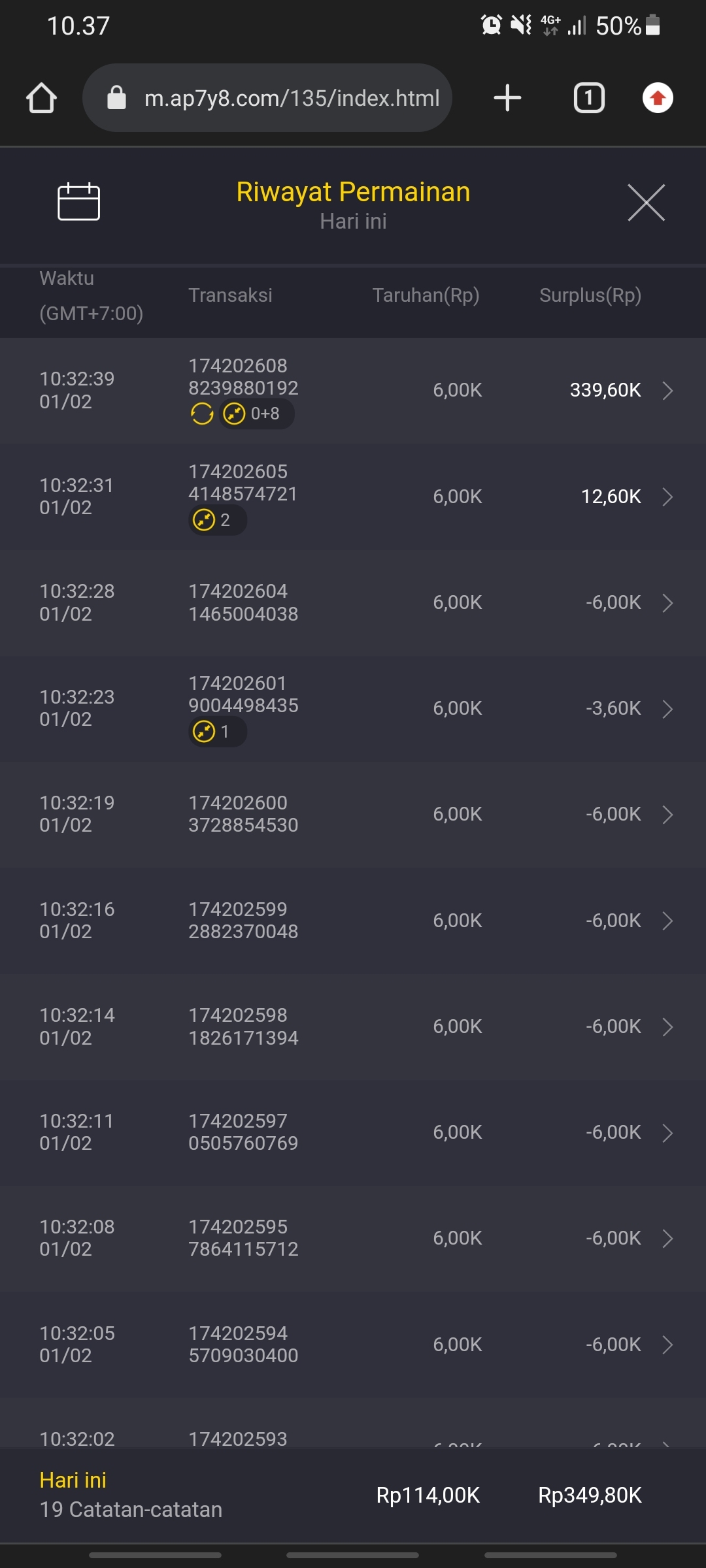Open a new browser tab

pyautogui.click(x=507, y=98)
